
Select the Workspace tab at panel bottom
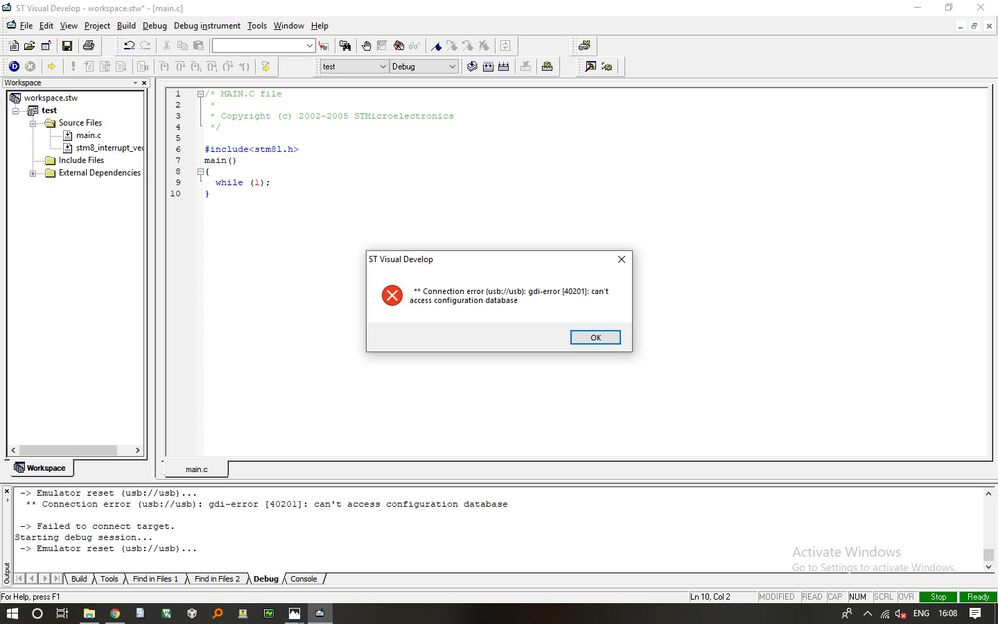(x=40, y=468)
